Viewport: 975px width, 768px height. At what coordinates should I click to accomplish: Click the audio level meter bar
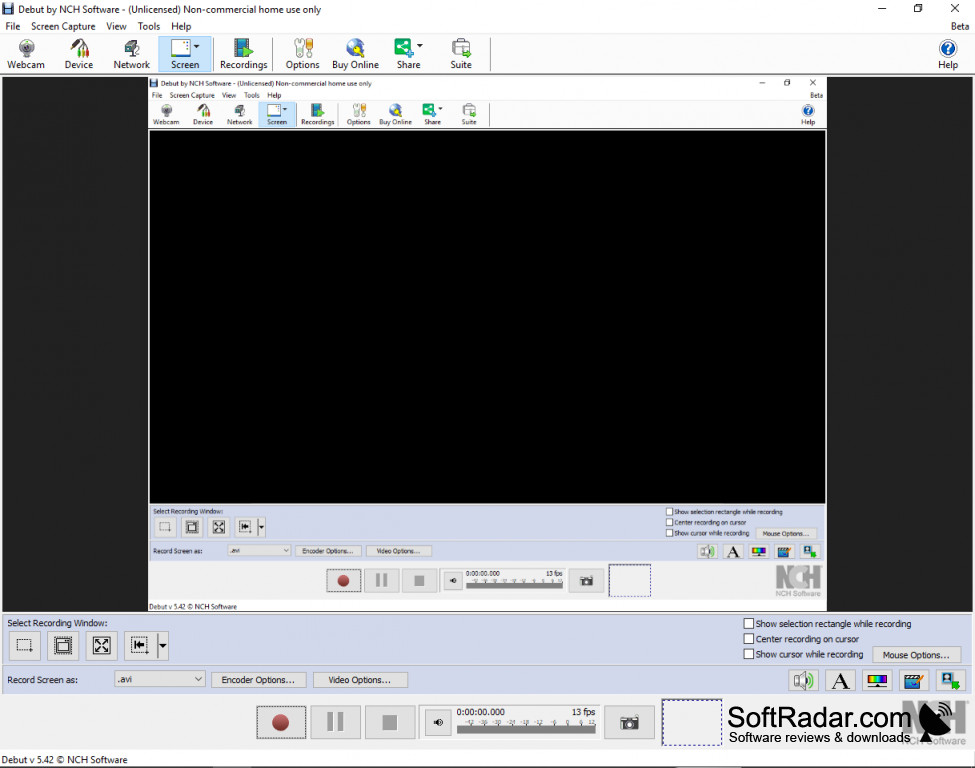[526, 729]
